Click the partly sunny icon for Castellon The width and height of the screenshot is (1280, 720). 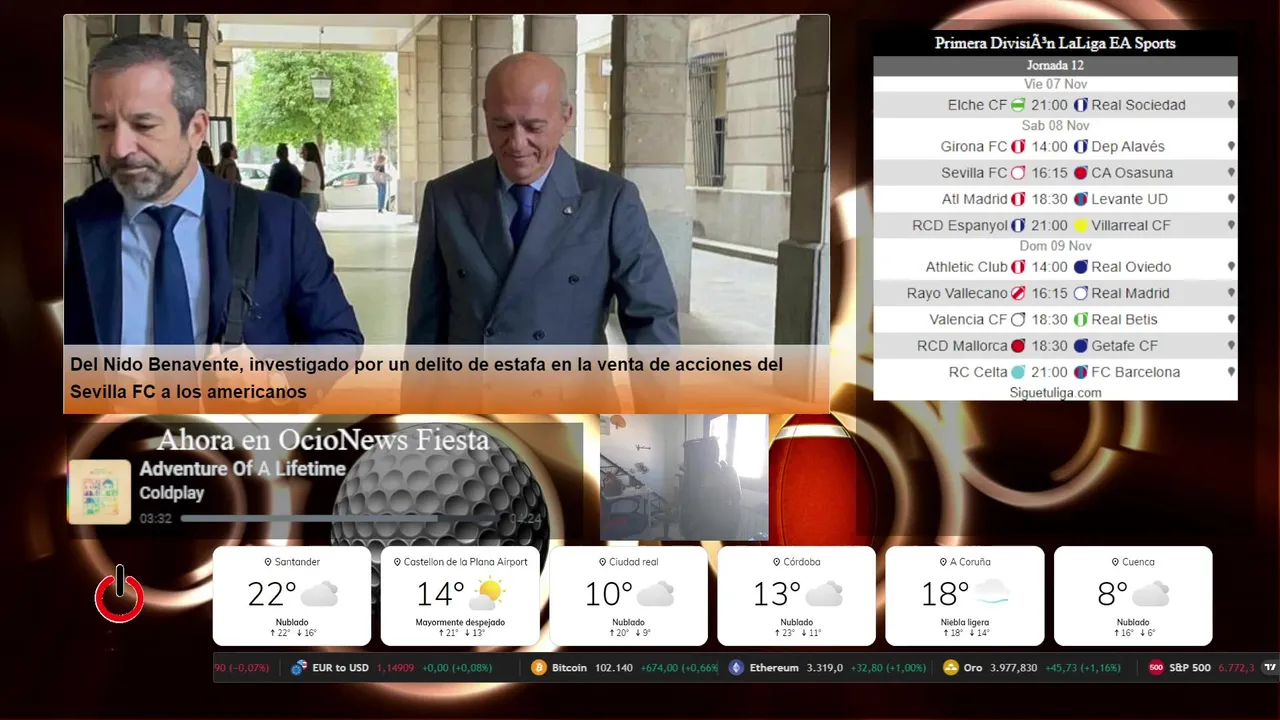pos(486,594)
